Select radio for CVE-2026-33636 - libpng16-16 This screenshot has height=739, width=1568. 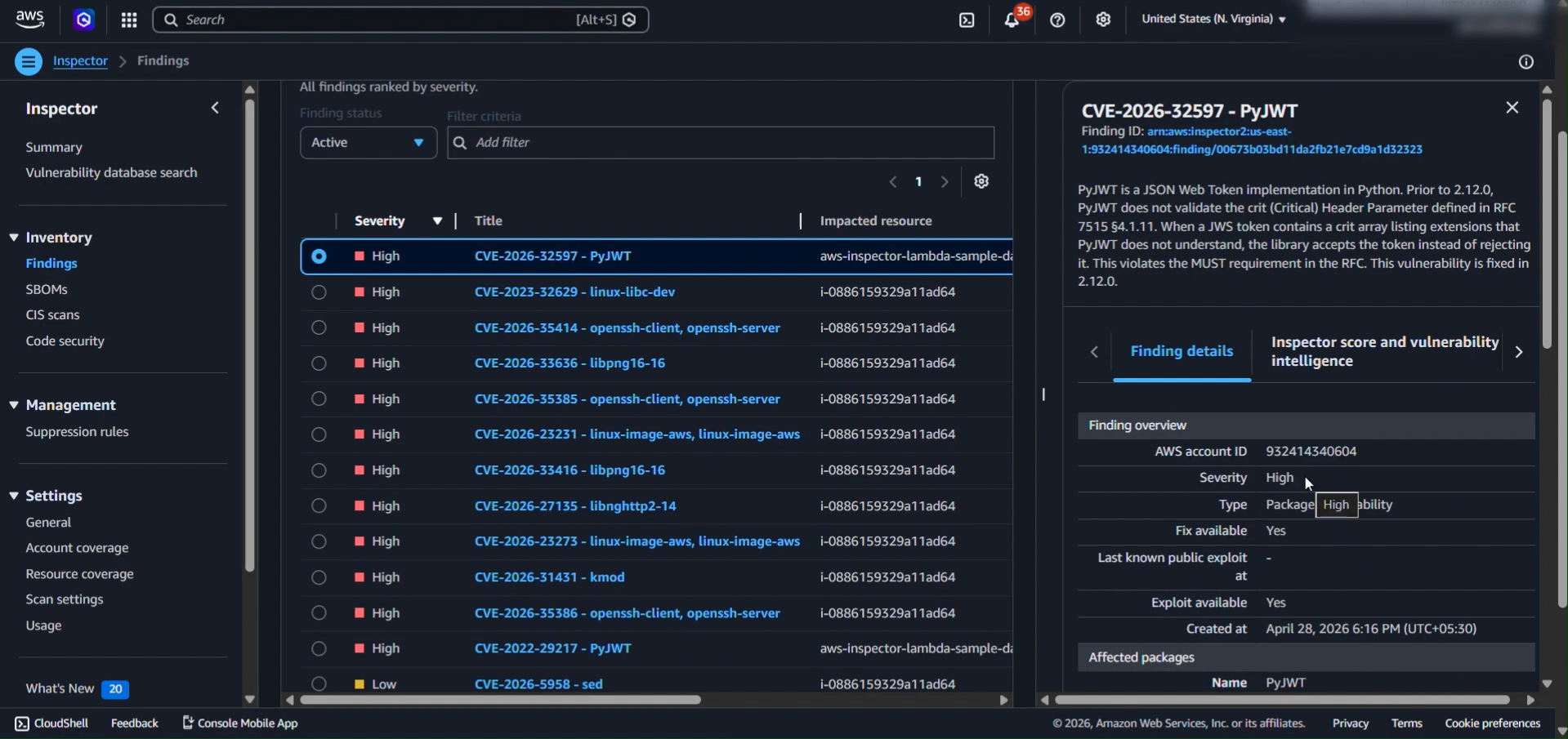pos(319,363)
